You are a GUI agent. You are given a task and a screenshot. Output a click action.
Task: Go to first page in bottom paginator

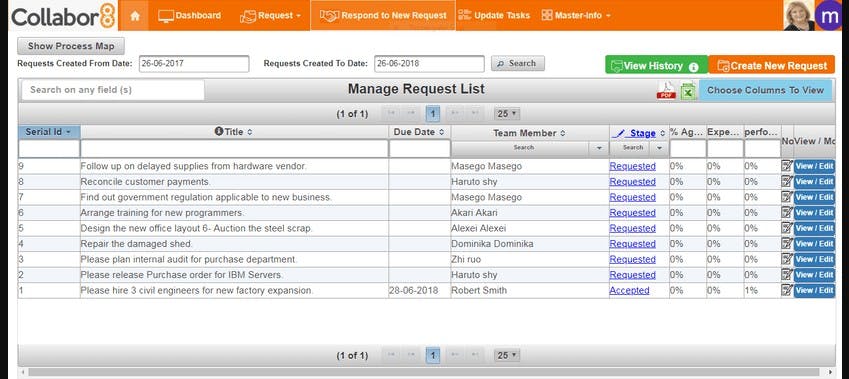391,355
